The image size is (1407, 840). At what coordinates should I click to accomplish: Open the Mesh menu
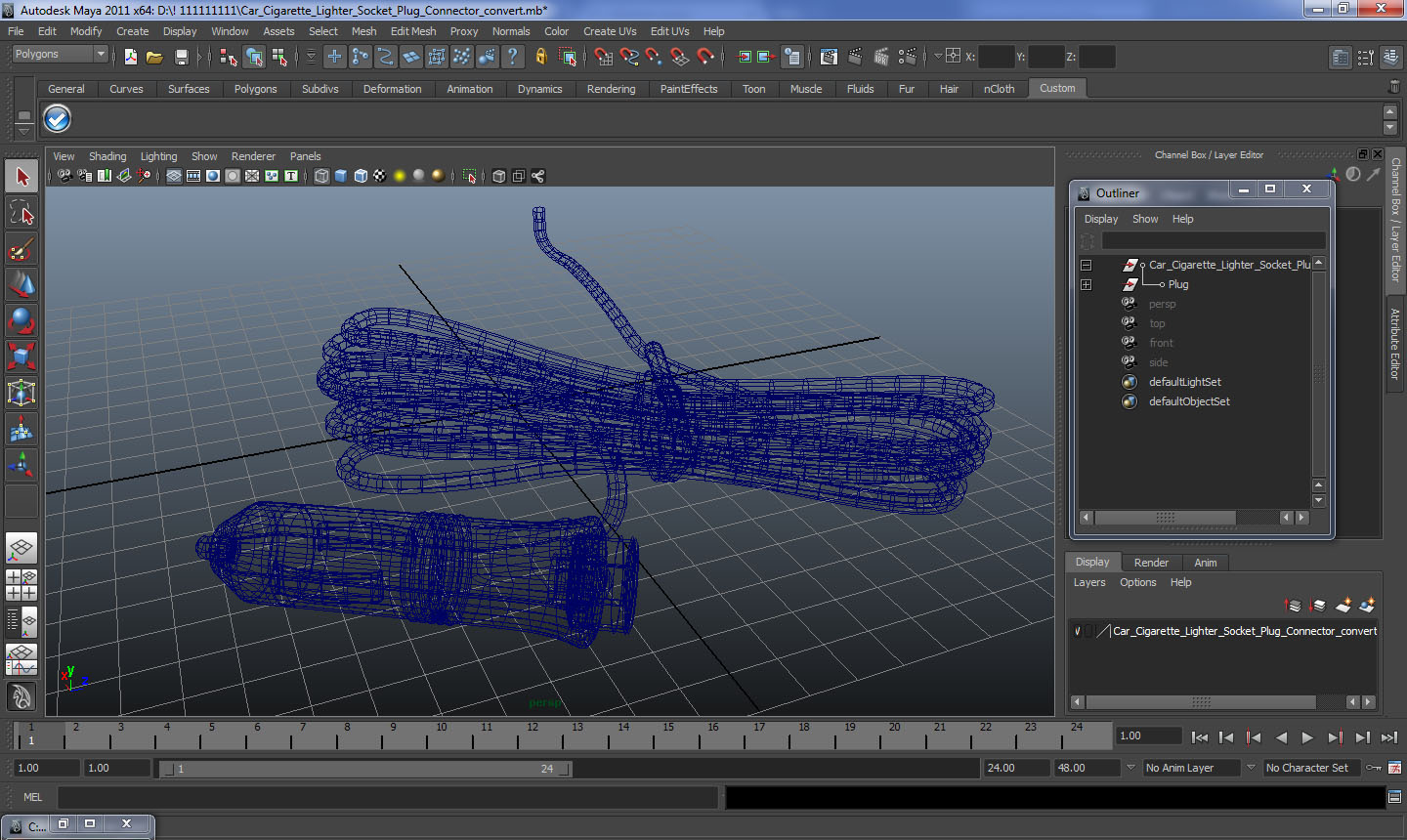[x=363, y=31]
